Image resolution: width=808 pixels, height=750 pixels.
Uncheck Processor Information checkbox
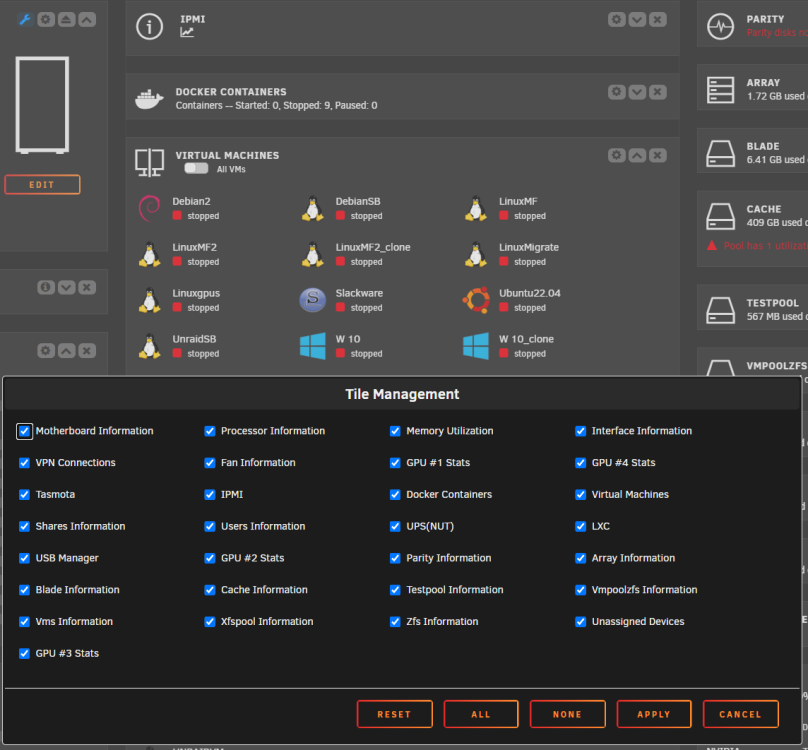210,431
